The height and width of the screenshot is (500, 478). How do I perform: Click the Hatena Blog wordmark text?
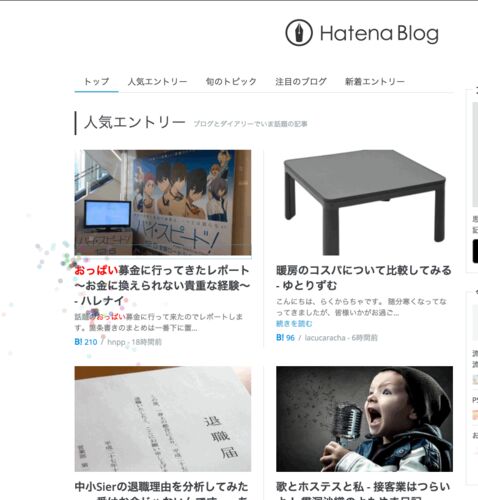point(379,34)
